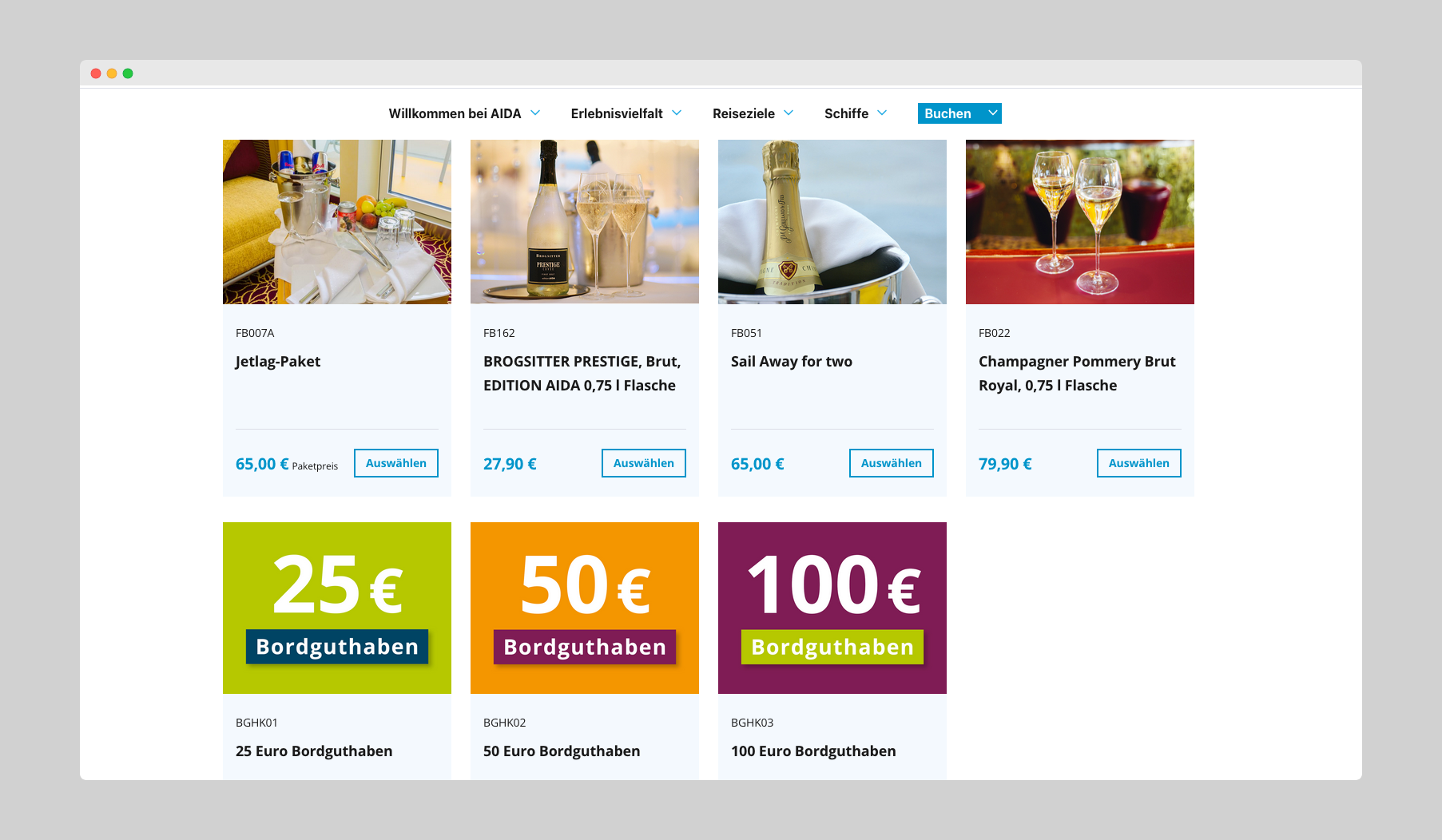
Task: Open the Reiseziele menu item
Action: pyautogui.click(x=744, y=113)
